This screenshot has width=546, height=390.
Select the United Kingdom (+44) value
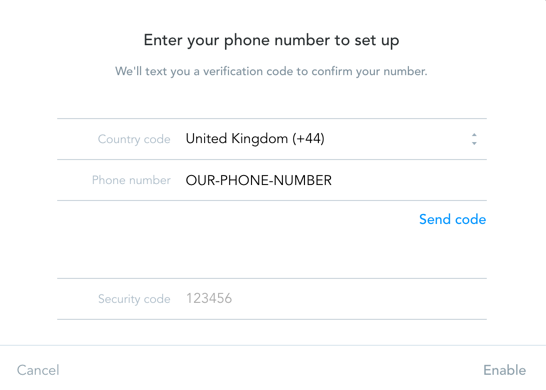[x=255, y=139]
